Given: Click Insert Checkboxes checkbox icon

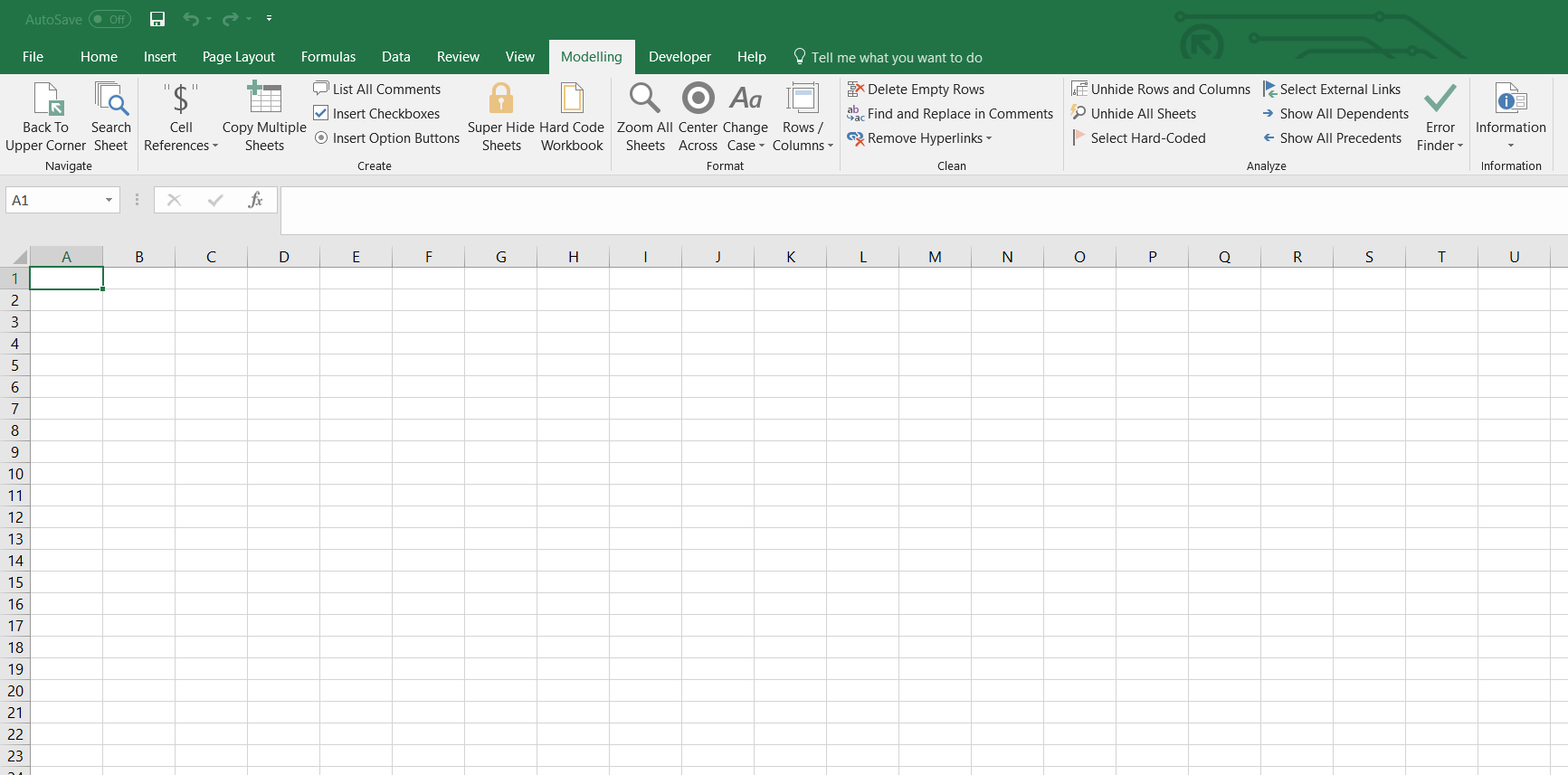Looking at the screenshot, I should coord(320,113).
